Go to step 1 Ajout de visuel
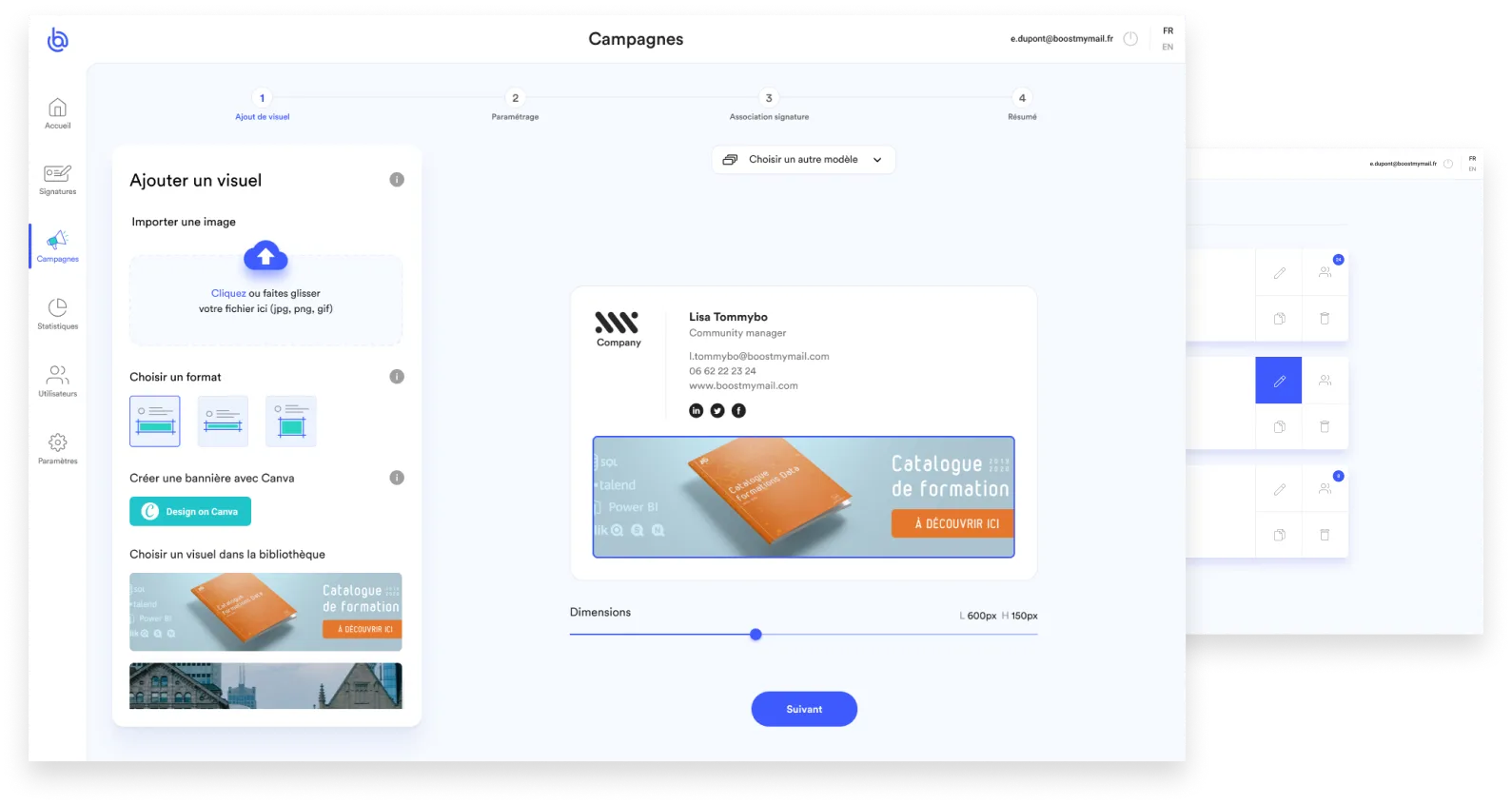This screenshot has height=805, width=1512. pos(263,105)
